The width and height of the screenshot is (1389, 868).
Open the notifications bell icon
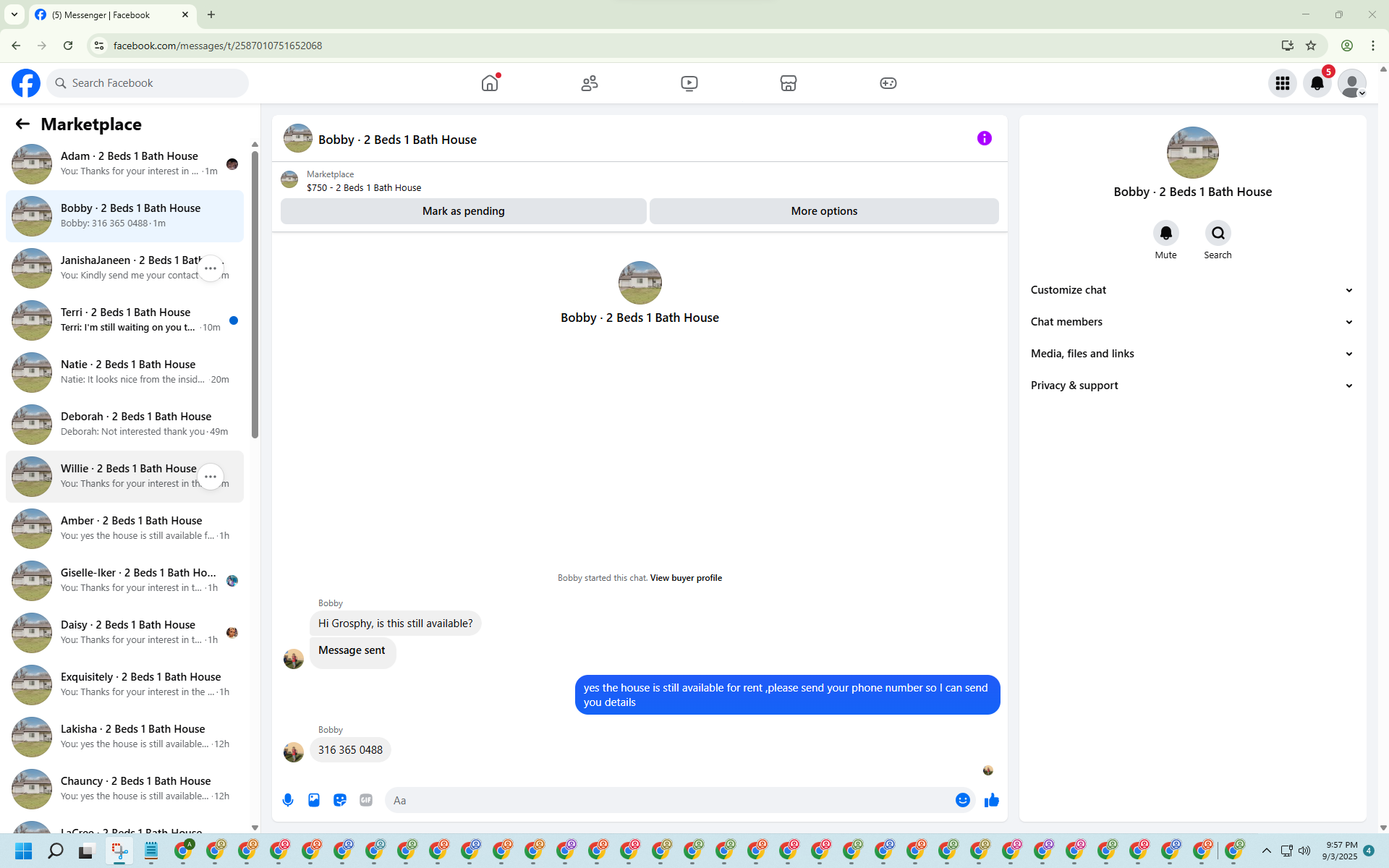(x=1317, y=83)
